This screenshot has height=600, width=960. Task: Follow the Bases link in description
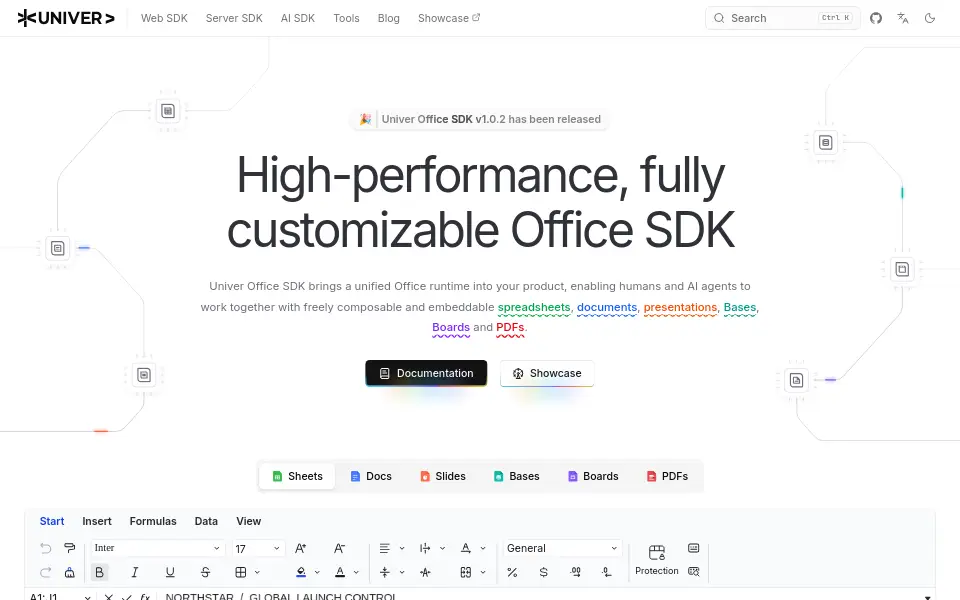740,307
